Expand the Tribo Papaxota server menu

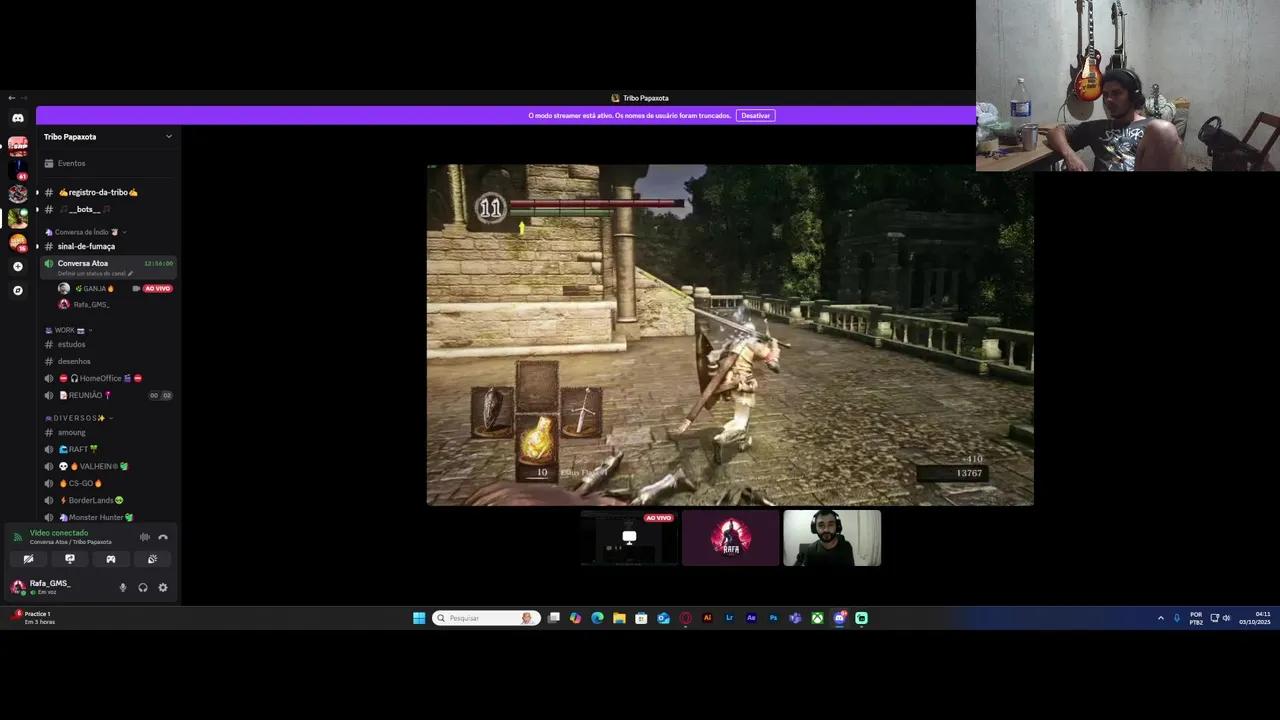coord(107,137)
